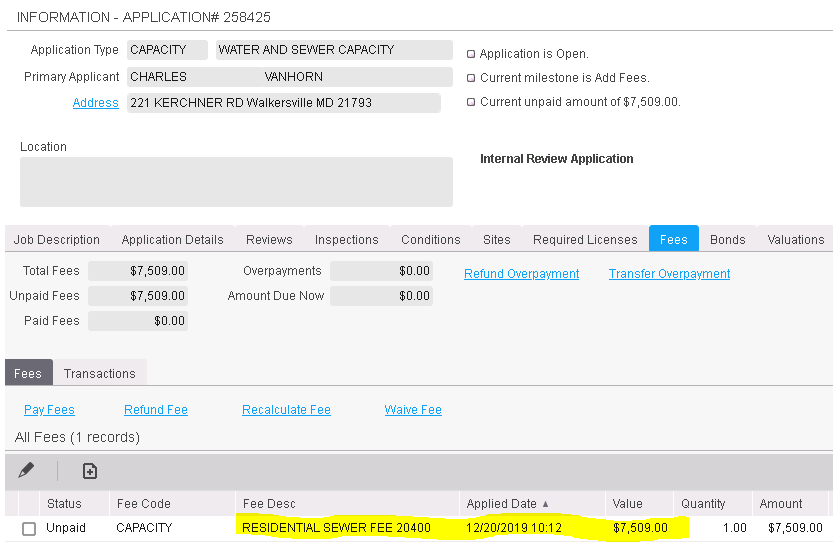Screen dimensions: 833x547
Task: Click the Refund Overpayment link
Action: 522,274
